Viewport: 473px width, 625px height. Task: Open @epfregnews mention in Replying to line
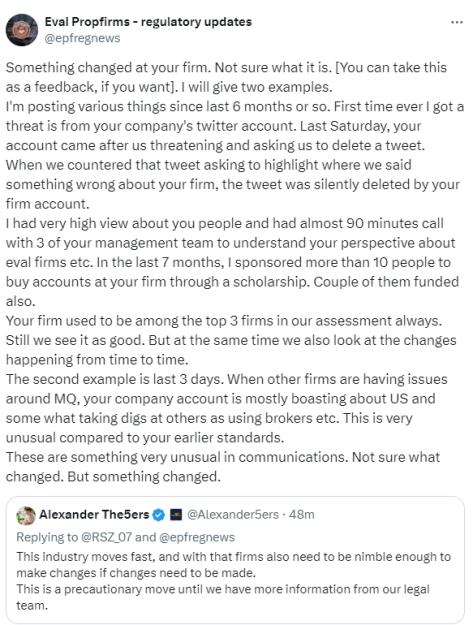pyautogui.click(x=197, y=537)
